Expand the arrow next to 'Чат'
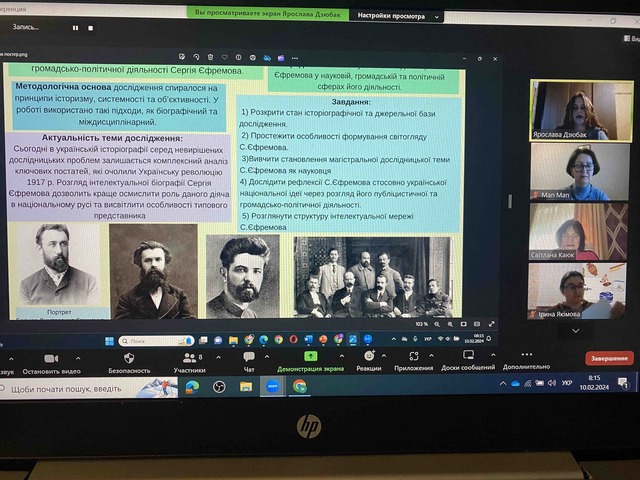The width and height of the screenshot is (640, 480). (x=267, y=356)
